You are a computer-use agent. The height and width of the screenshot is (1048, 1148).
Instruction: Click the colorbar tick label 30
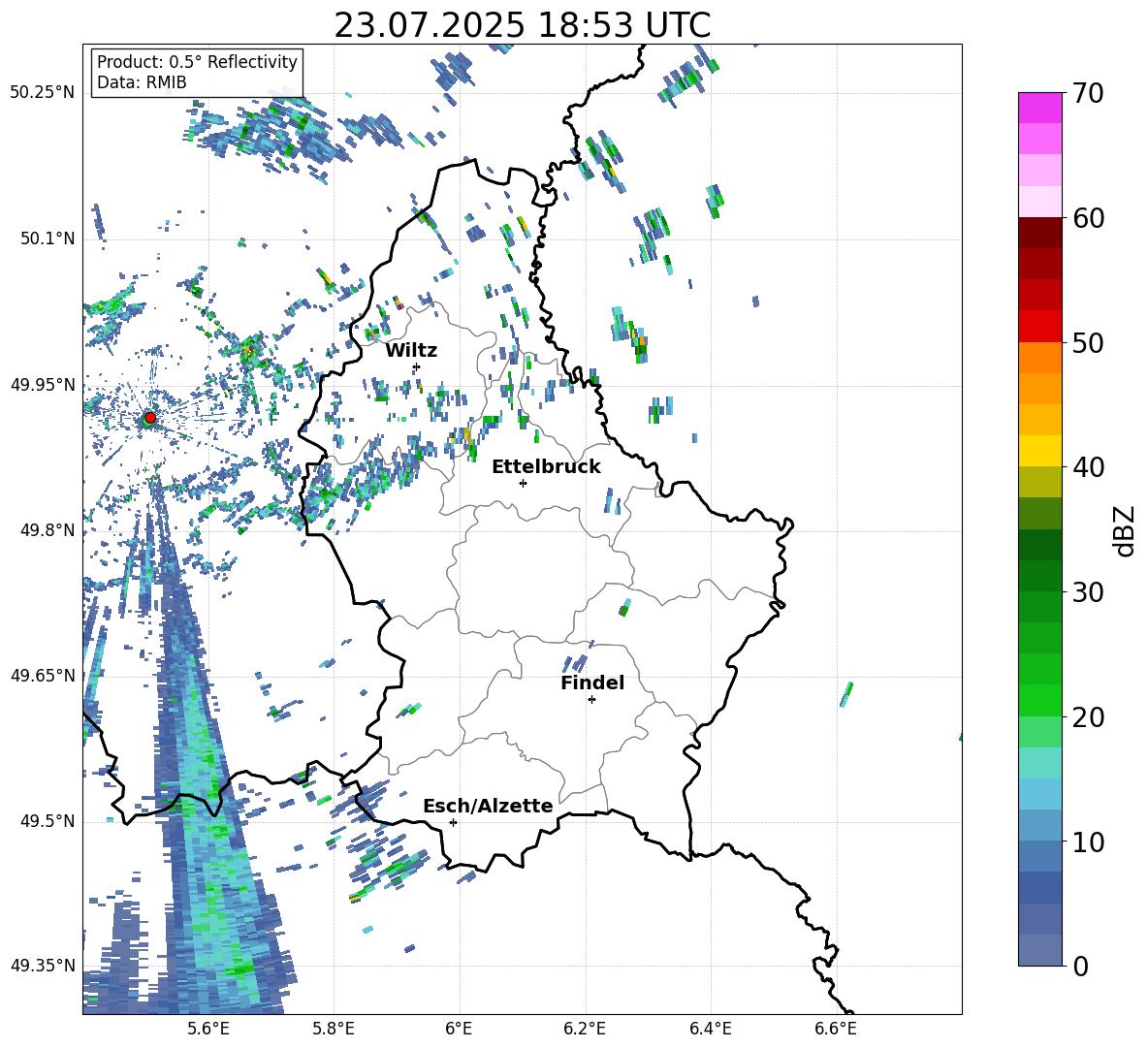[x=1088, y=592]
